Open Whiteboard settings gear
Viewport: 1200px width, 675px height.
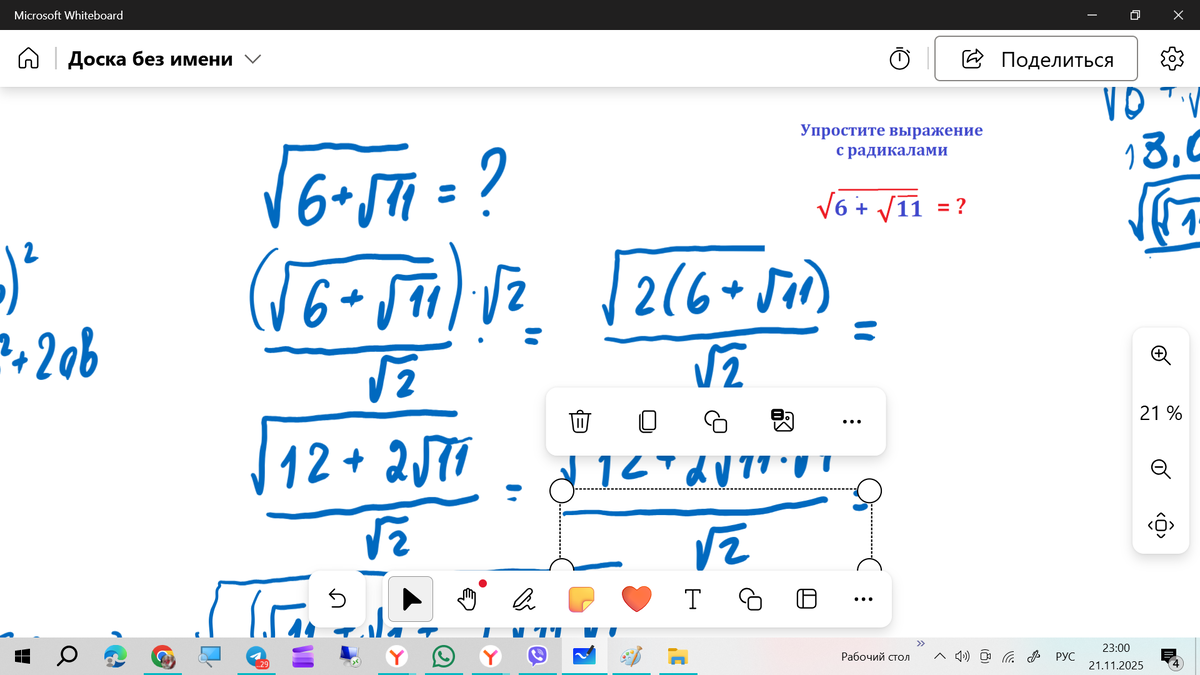tap(1171, 59)
